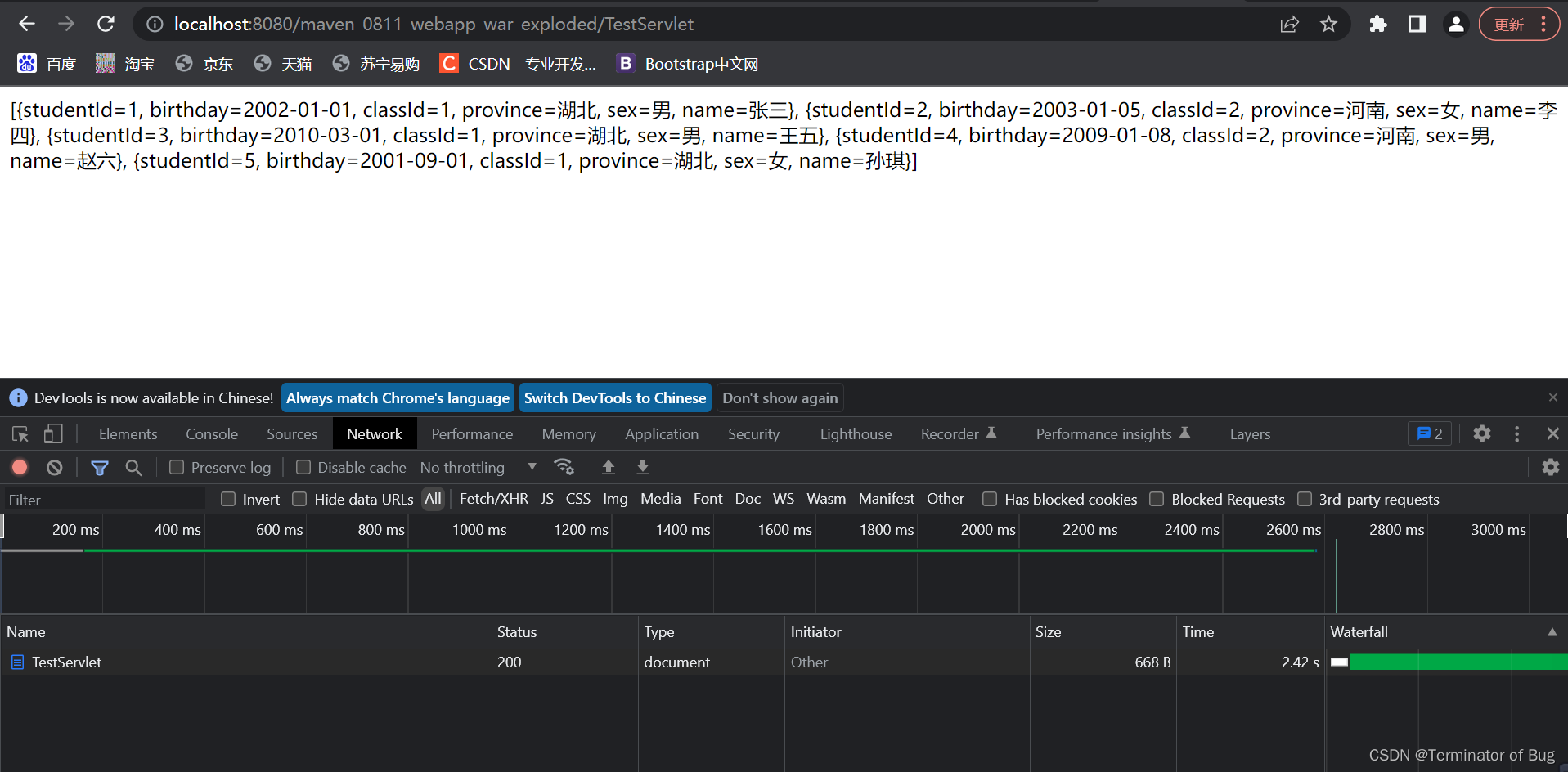Open DevTools settings gear
This screenshot has width=1568, height=772.
tap(1481, 434)
